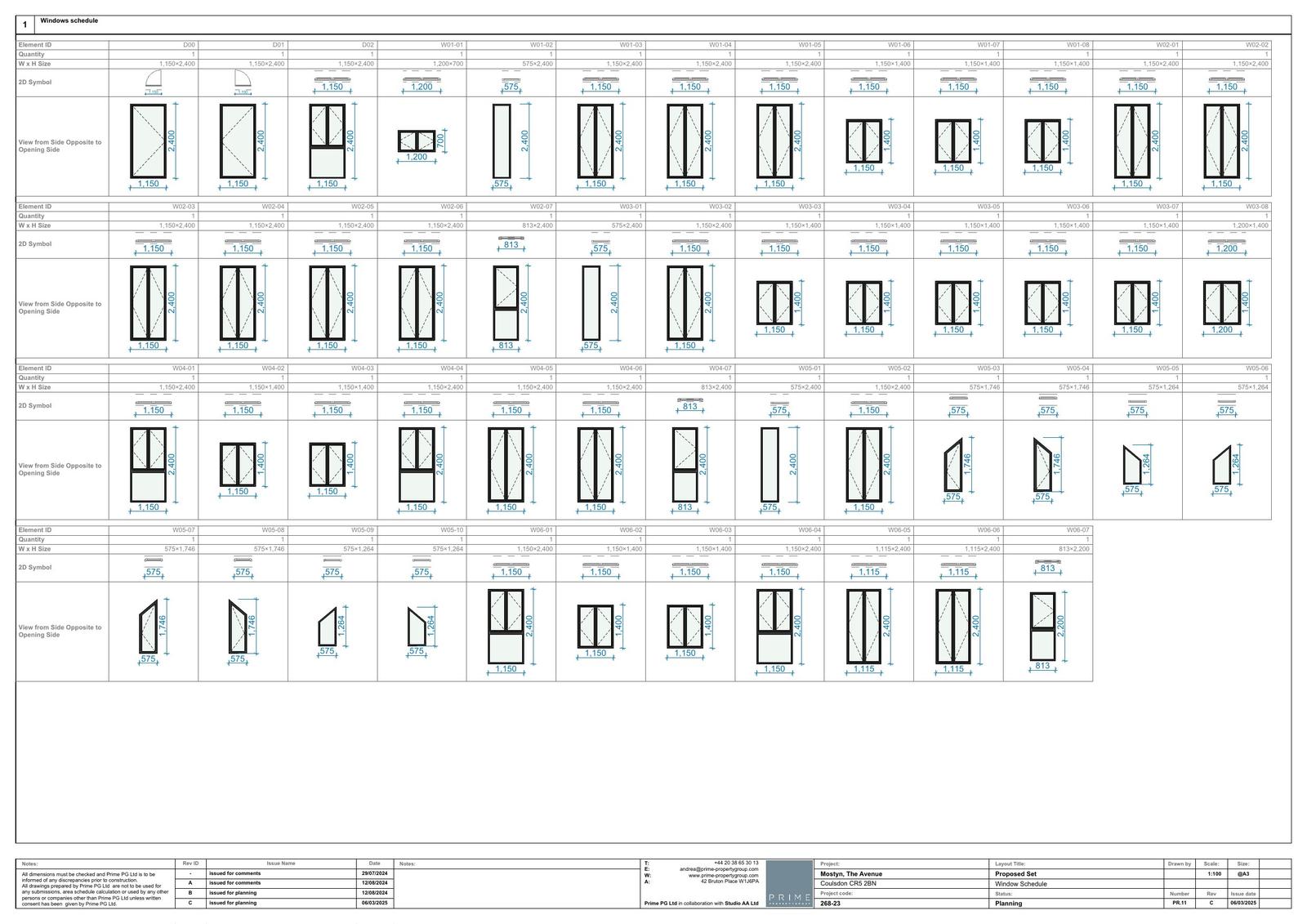The height and width of the screenshot is (924, 1307).
Task: Select the Planning status field
Action: tap(1009, 904)
